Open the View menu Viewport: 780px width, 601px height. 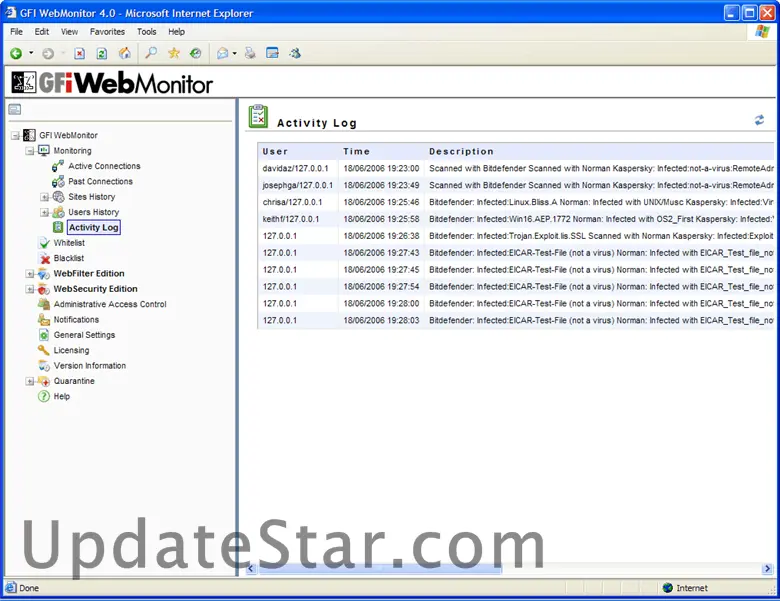tap(70, 32)
